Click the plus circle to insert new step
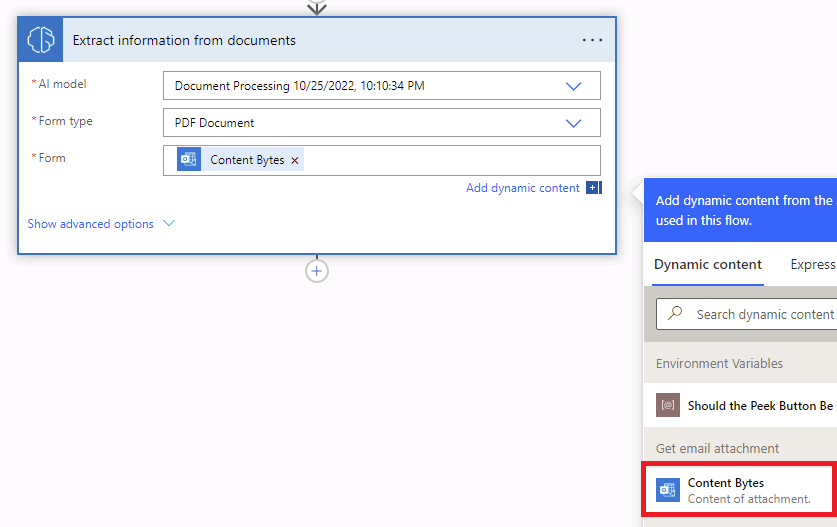 pyautogui.click(x=317, y=271)
